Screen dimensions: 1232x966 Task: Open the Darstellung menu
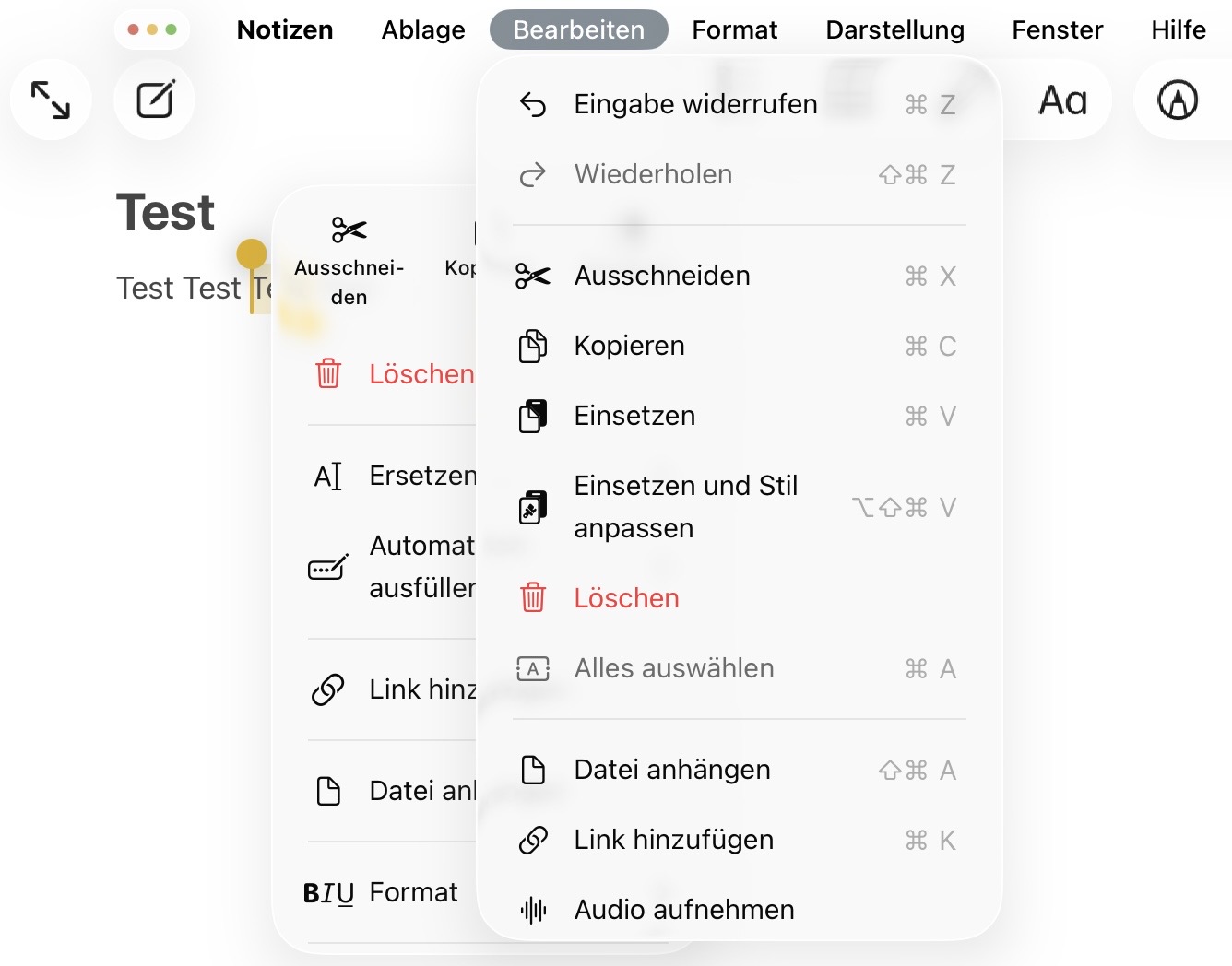(x=894, y=29)
